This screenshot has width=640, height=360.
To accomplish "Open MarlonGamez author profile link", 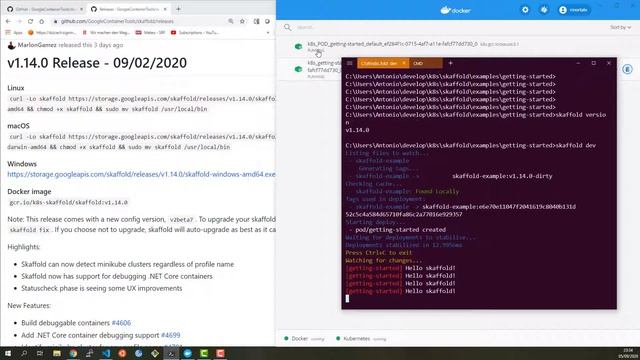I will (37, 45).
